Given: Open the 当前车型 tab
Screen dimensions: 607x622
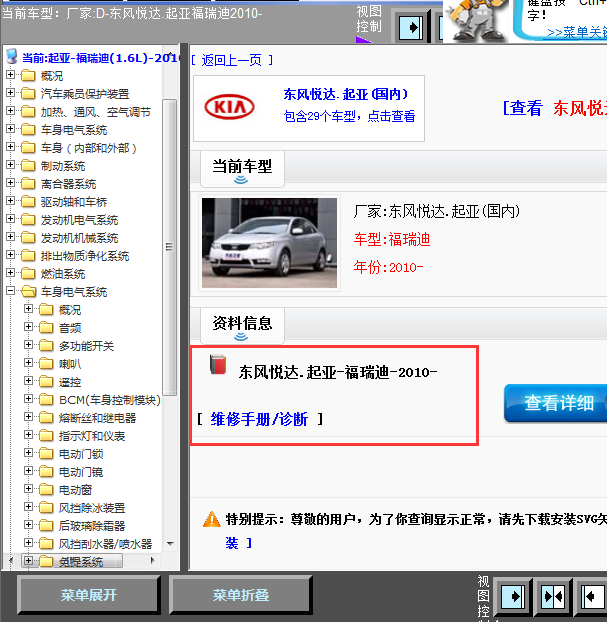Looking at the screenshot, I should (242, 169).
